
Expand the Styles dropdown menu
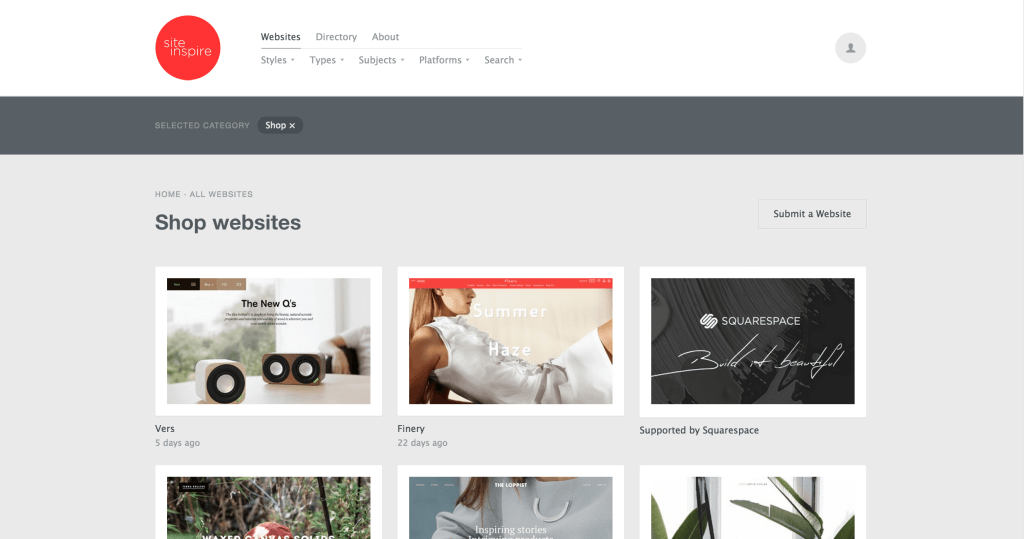pos(278,60)
